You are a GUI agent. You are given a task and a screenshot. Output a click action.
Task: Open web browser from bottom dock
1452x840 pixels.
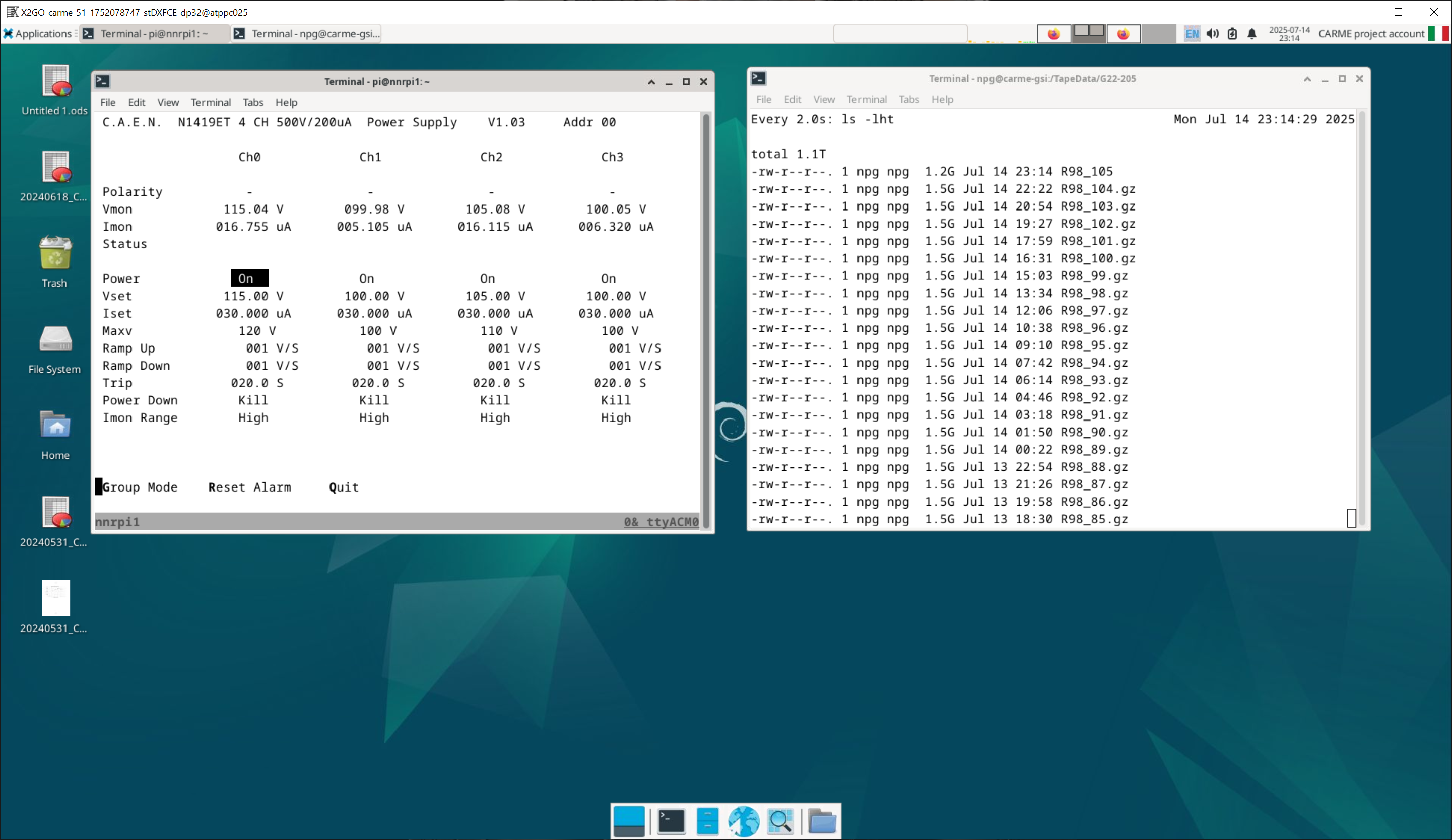(743, 821)
